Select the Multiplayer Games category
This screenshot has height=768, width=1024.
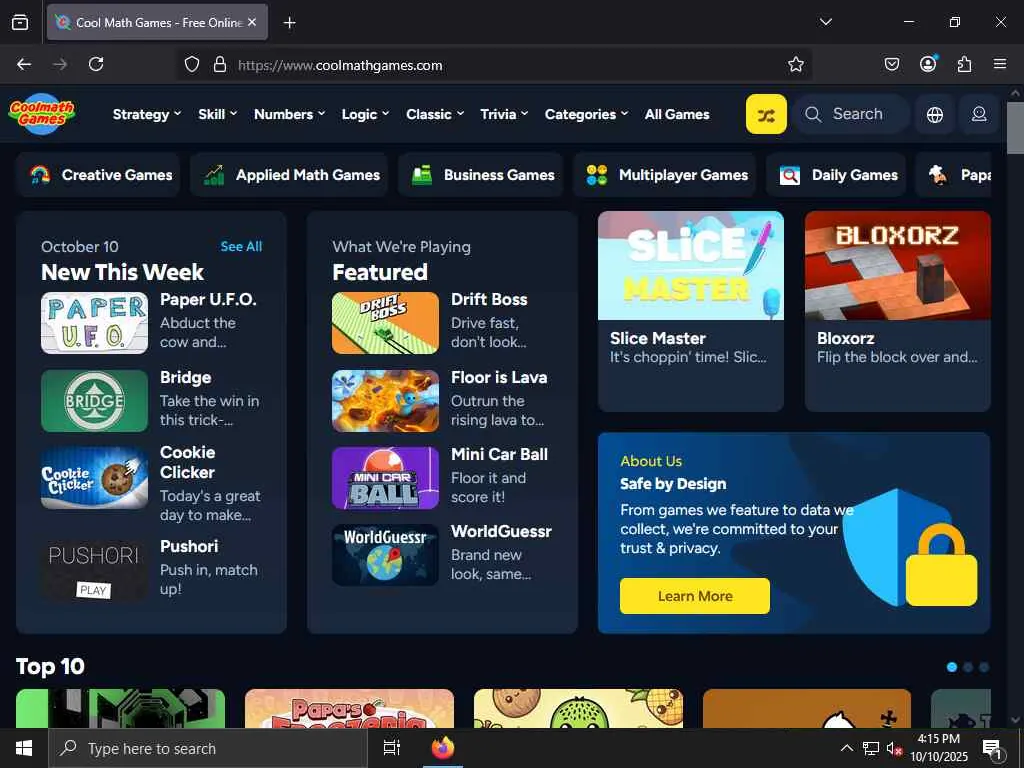664,175
